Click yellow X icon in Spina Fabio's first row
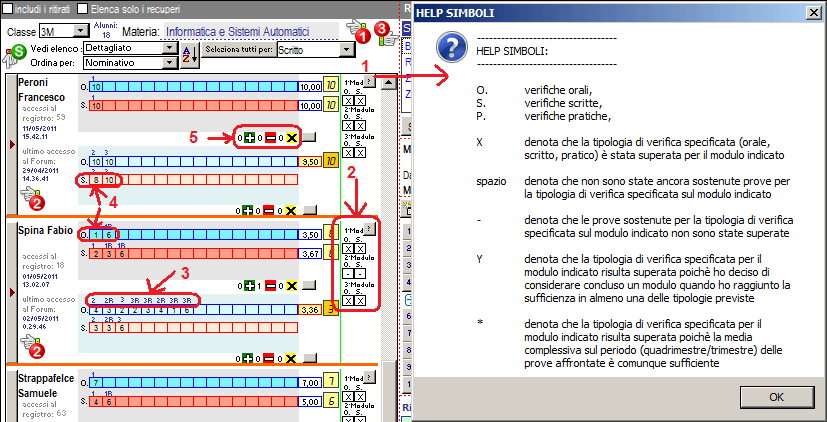The width and height of the screenshot is (827, 422). coord(291,286)
